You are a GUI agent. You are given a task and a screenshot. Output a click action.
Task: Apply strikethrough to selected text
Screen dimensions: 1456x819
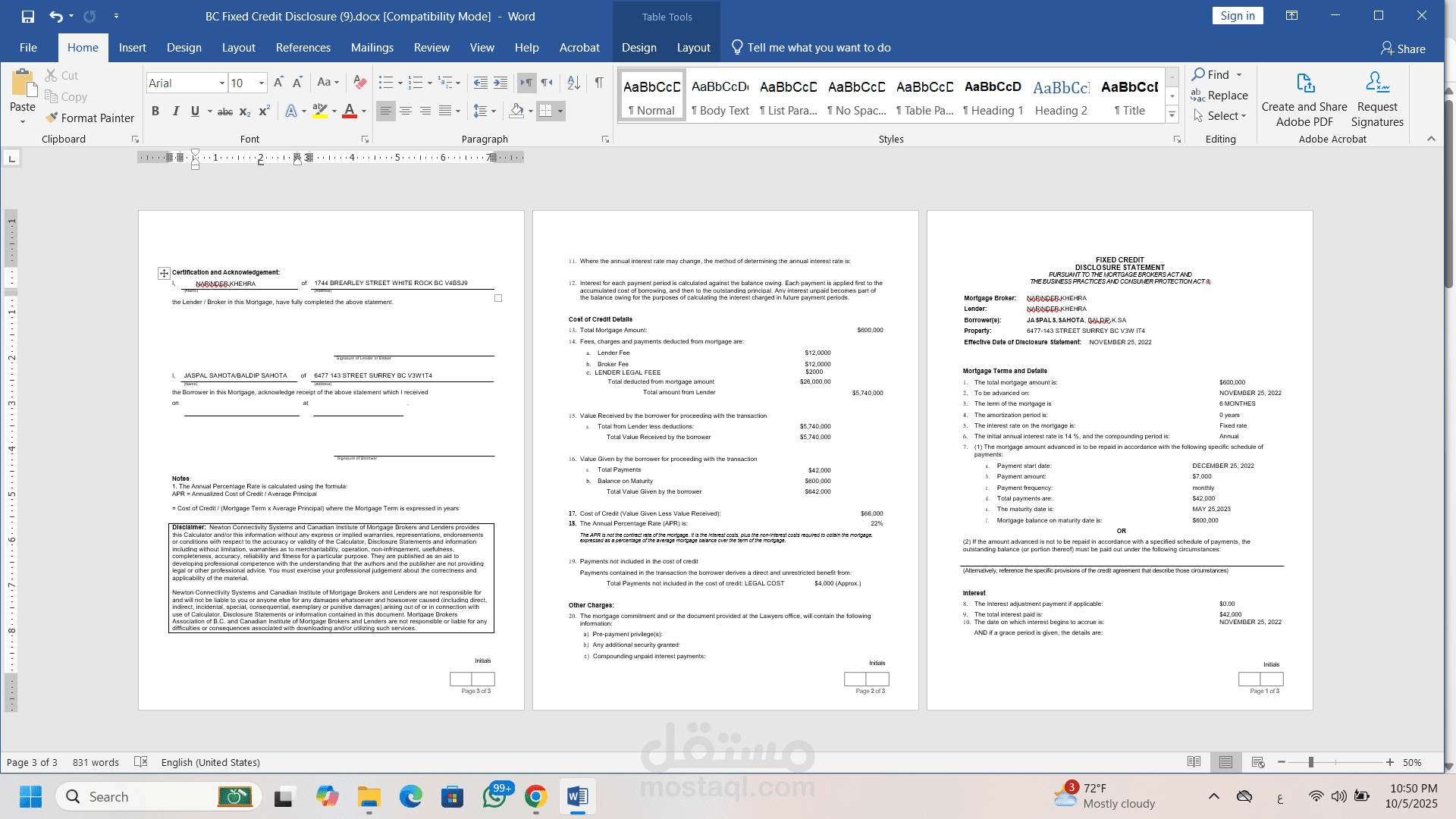[x=224, y=111]
